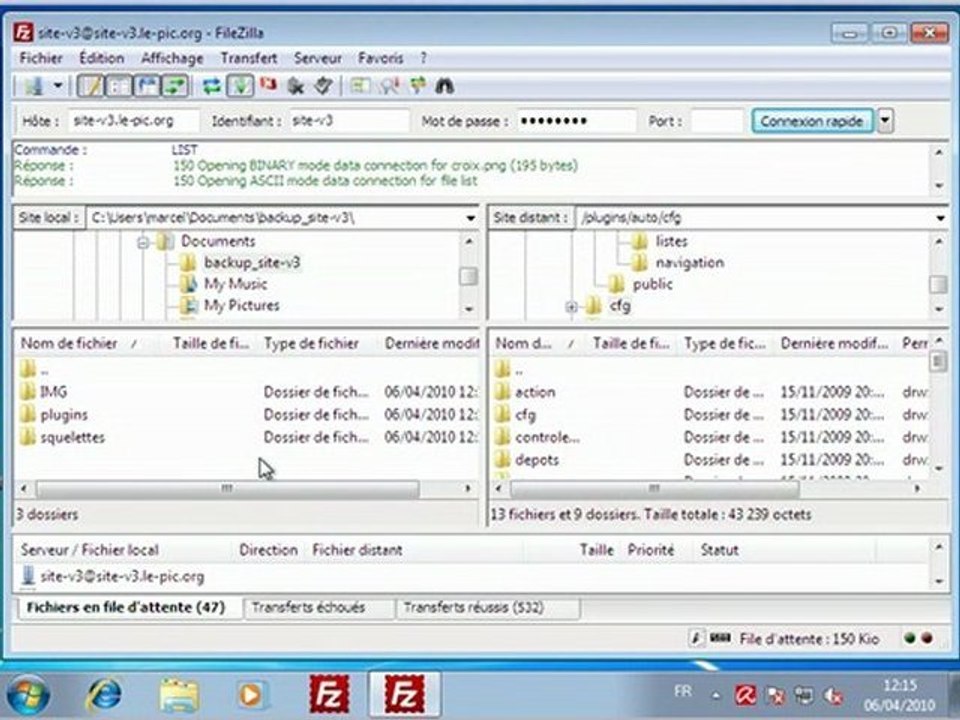Expand the cfg remote tree node
This screenshot has width=960, height=720.
pos(571,307)
